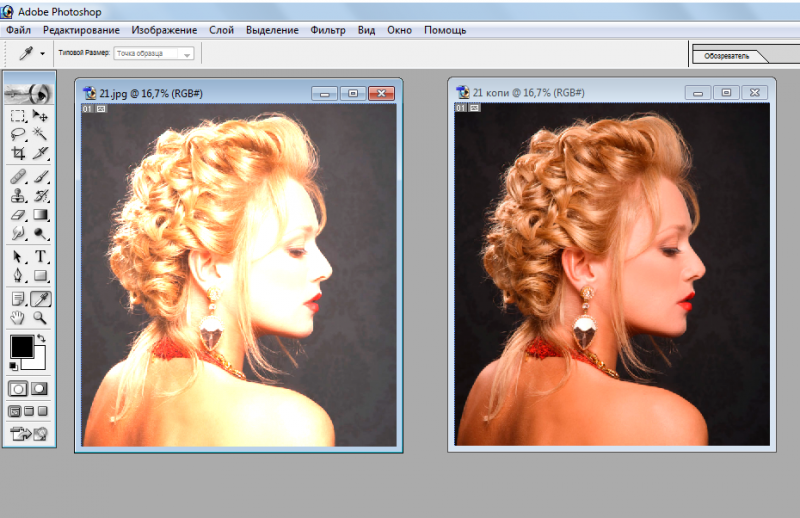Open the 'Фильтр' menu
The width and height of the screenshot is (800, 518).
point(328,30)
